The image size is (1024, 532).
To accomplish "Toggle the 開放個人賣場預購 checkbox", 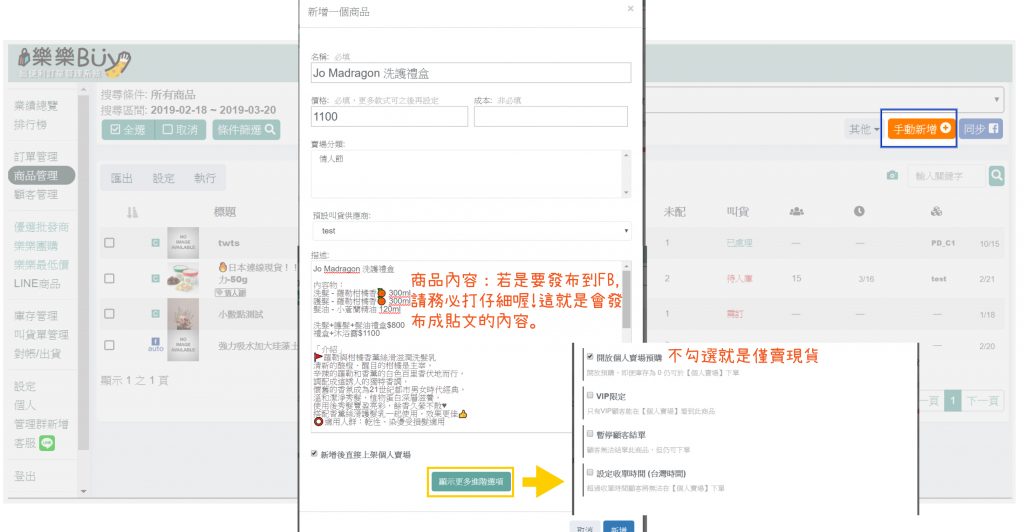I will coord(590,356).
